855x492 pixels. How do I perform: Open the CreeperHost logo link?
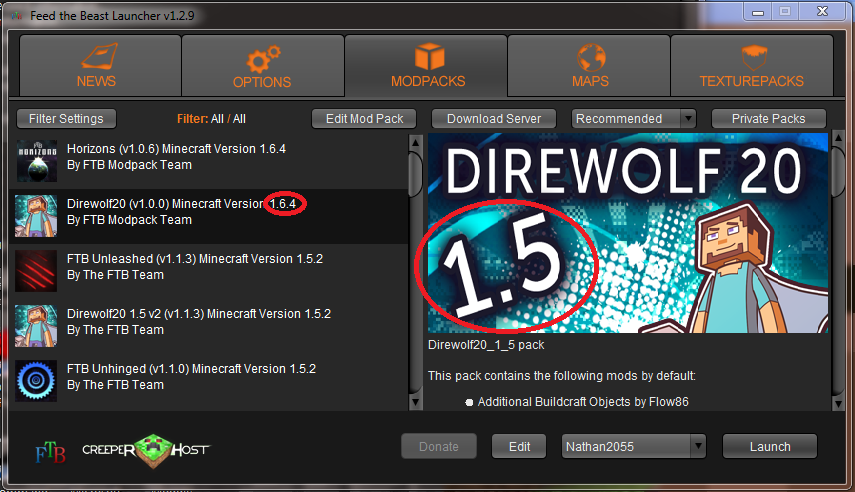pos(146,448)
